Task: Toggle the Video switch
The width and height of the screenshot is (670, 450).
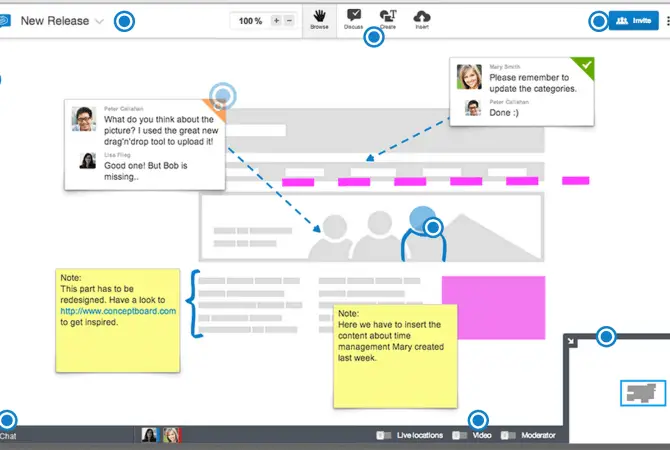Action: pos(459,436)
